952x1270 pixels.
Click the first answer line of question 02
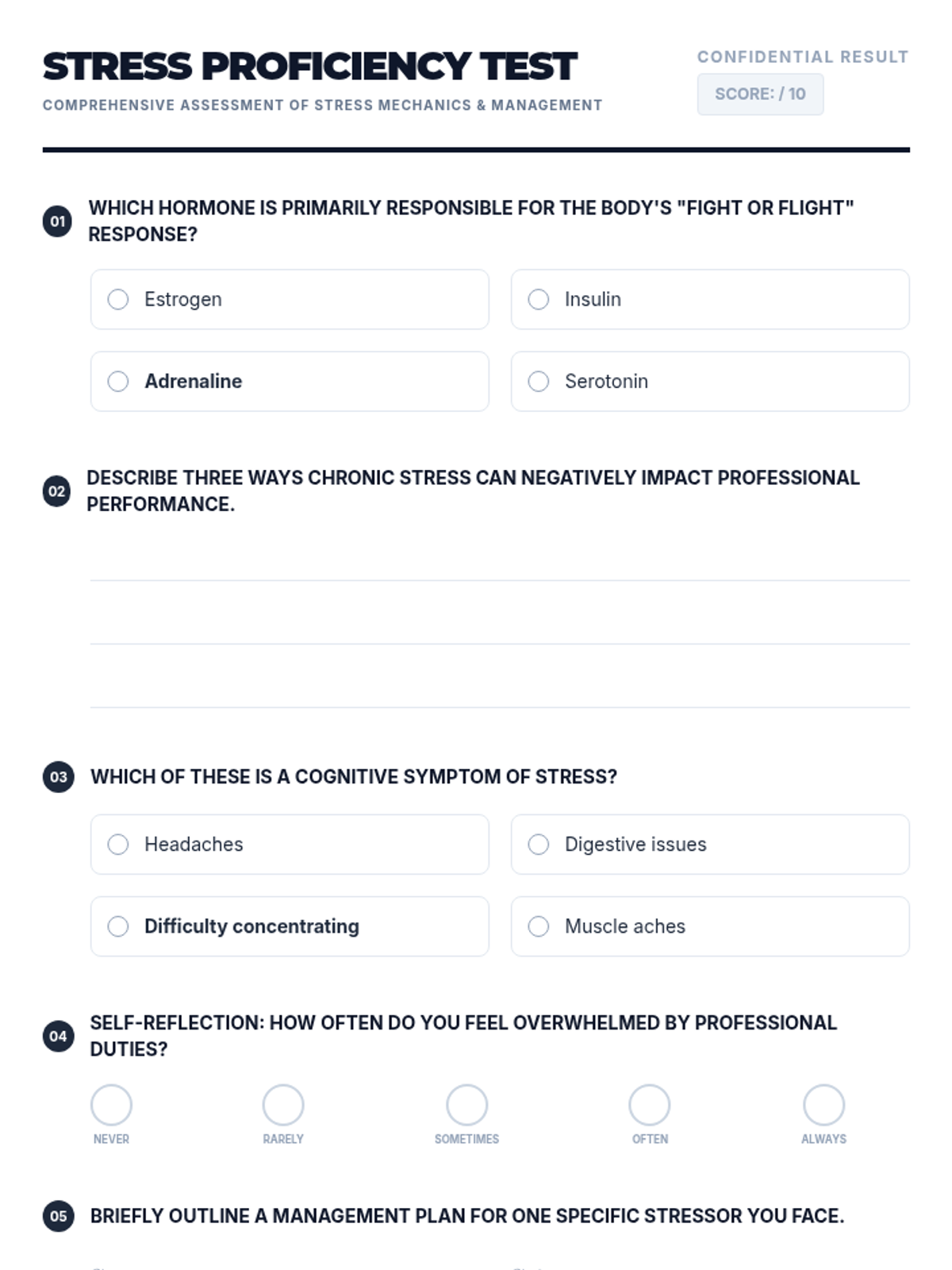tap(500, 565)
